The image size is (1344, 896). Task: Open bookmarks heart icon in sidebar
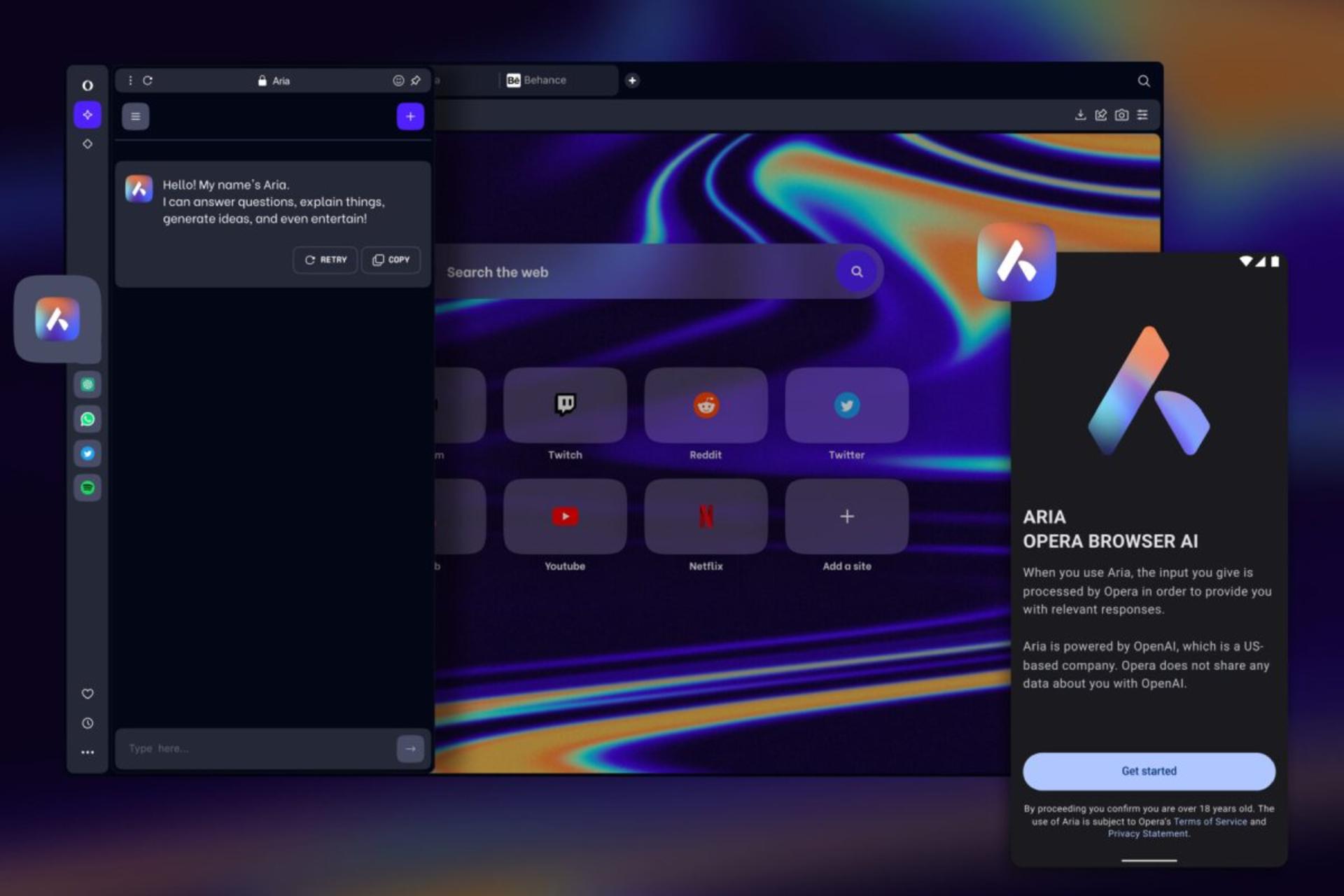pyautogui.click(x=87, y=694)
